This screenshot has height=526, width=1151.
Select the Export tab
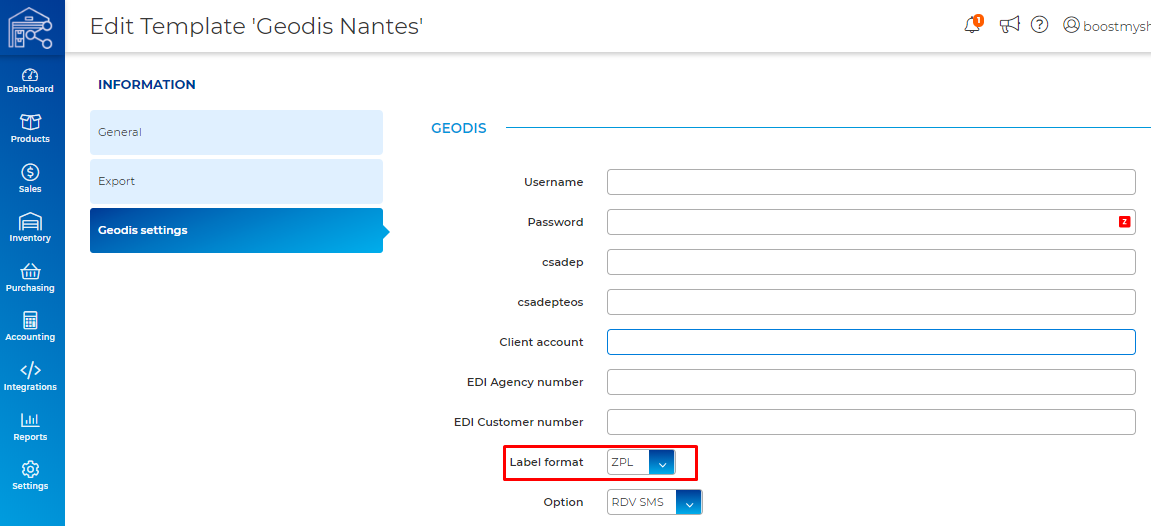(x=236, y=181)
